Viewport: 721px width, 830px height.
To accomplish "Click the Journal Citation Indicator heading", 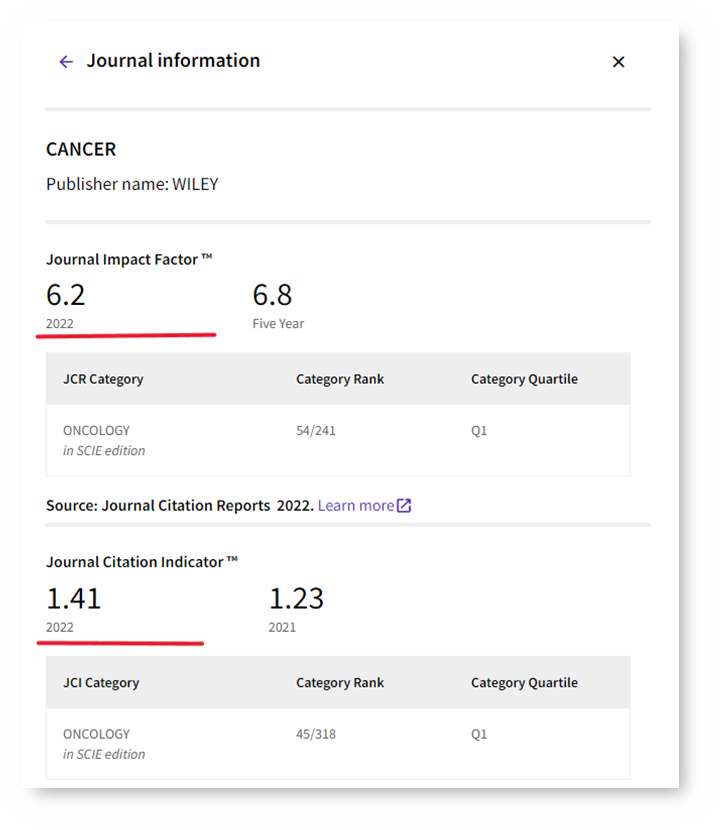I will pyautogui.click(x=142, y=562).
